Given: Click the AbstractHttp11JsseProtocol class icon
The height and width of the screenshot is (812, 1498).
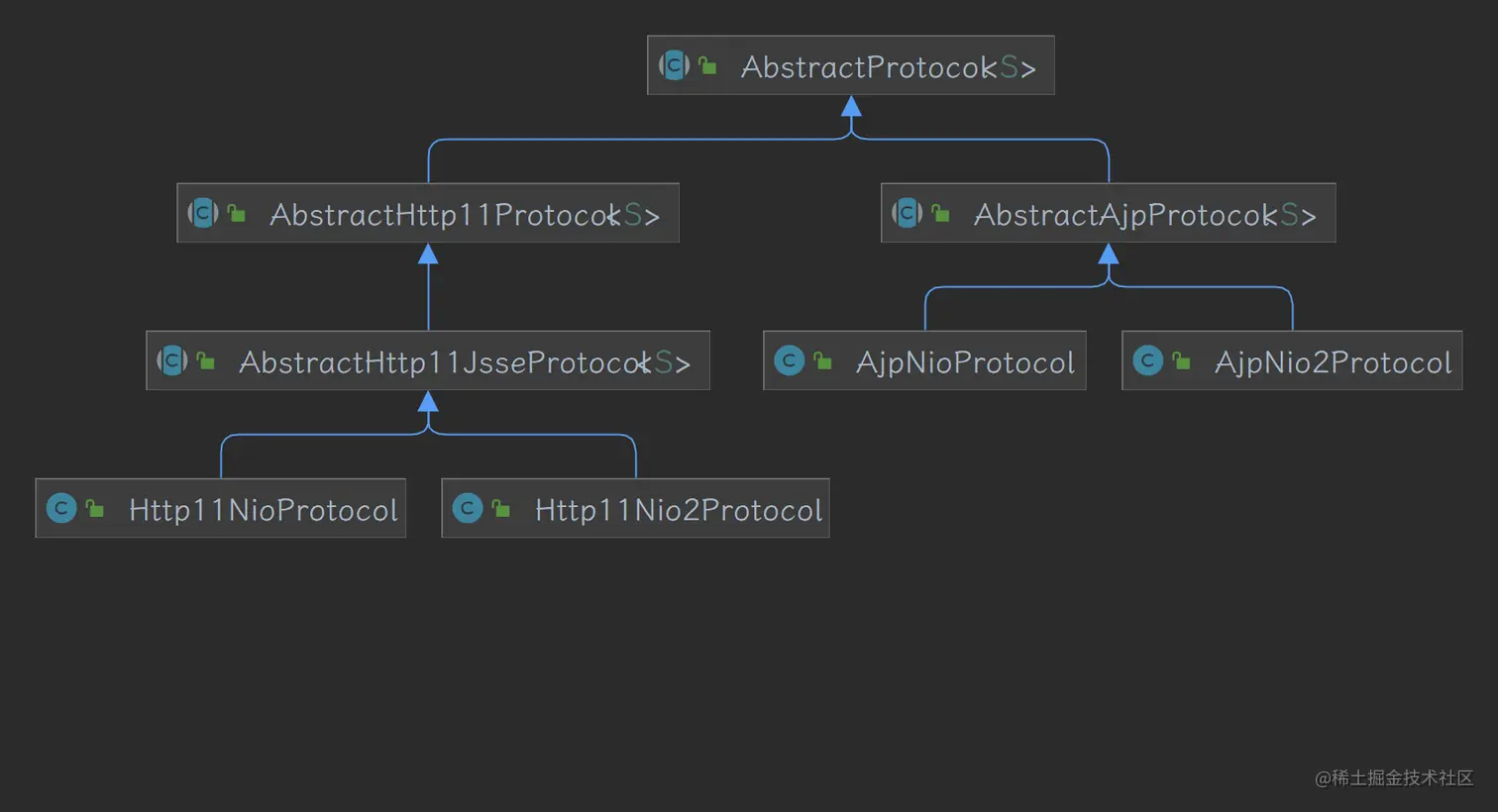Looking at the screenshot, I should [172, 360].
